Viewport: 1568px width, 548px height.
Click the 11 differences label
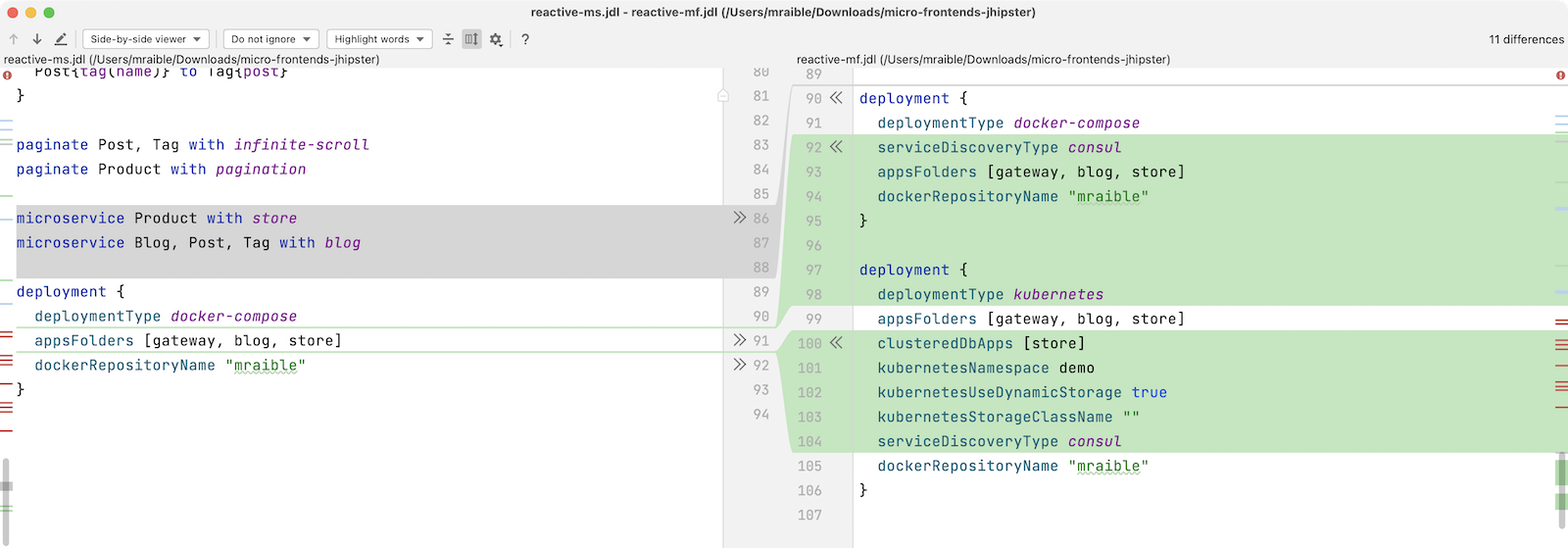coord(1526,39)
